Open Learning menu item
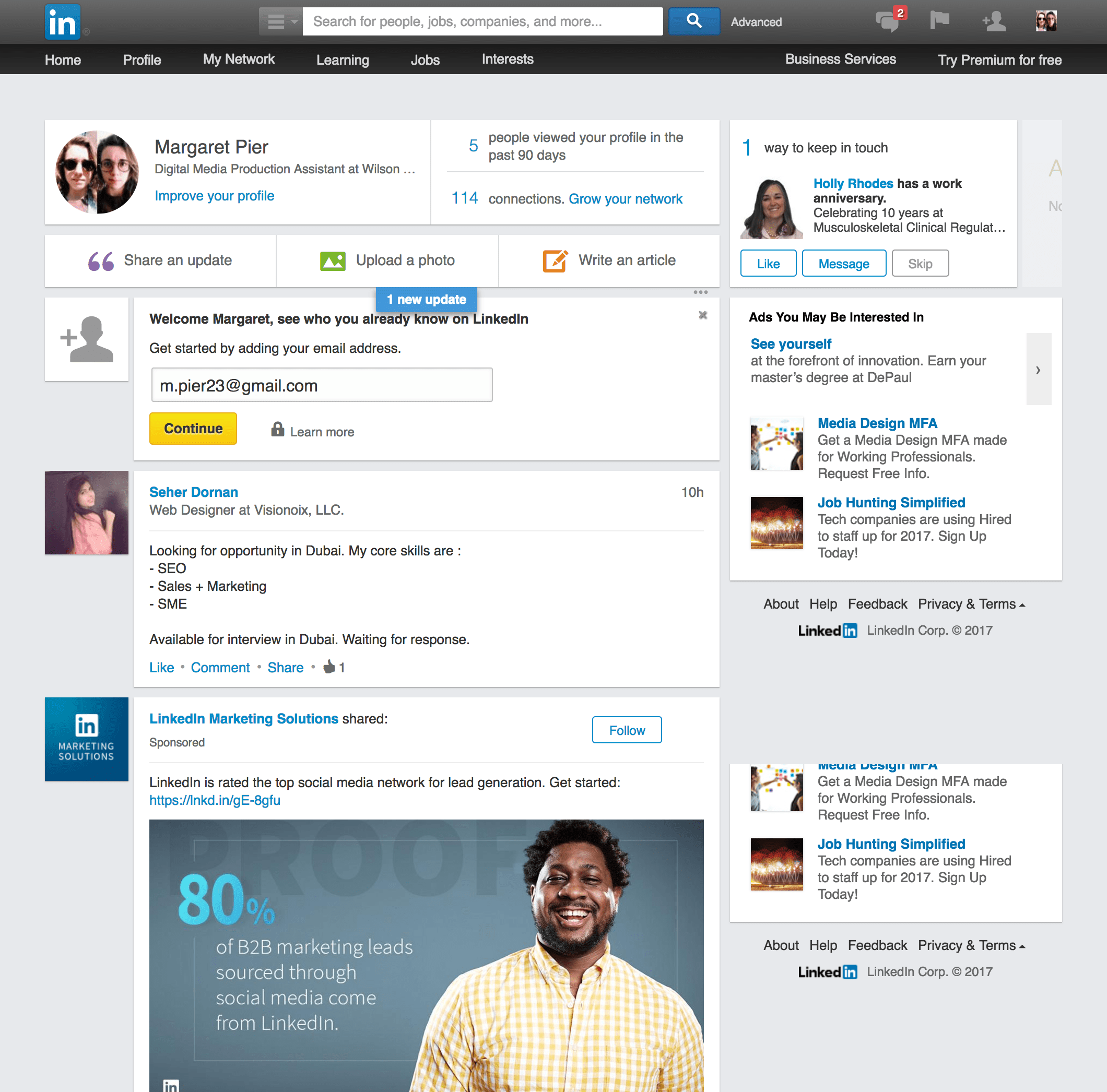 tap(343, 60)
